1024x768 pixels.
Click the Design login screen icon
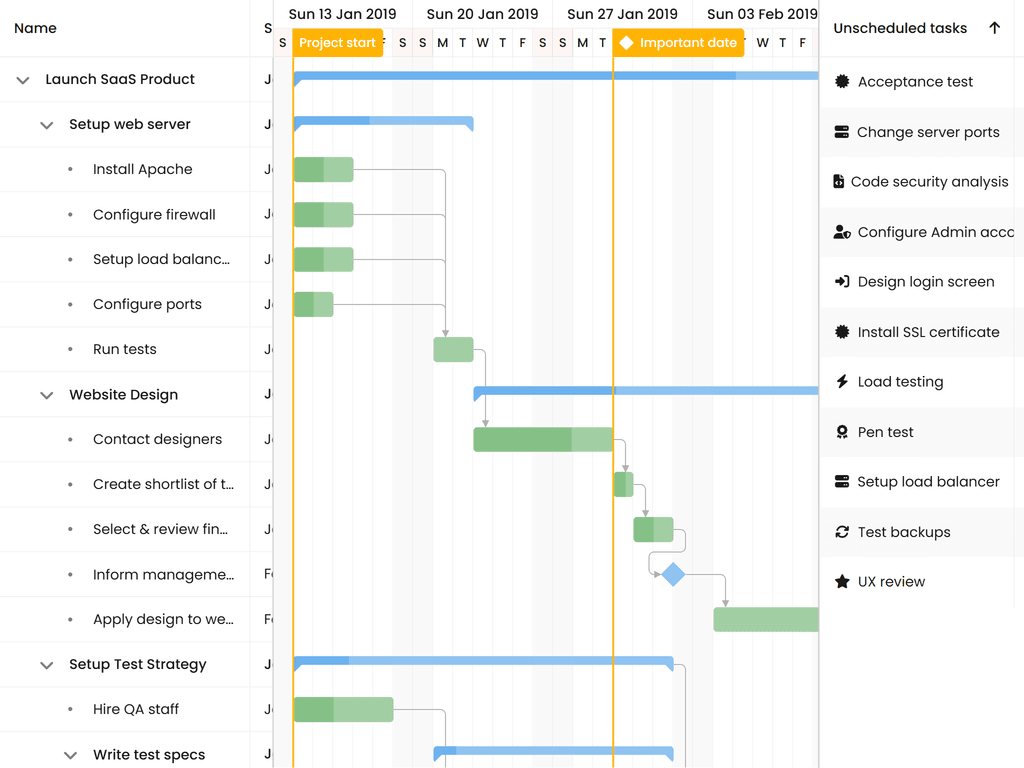click(x=842, y=282)
